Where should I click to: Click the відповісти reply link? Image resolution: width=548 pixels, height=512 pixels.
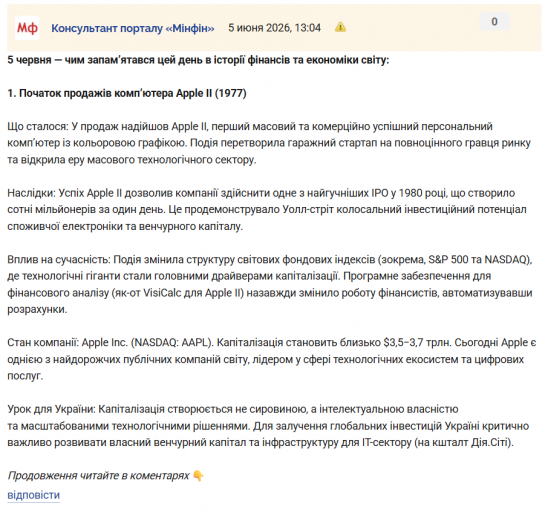(34, 495)
